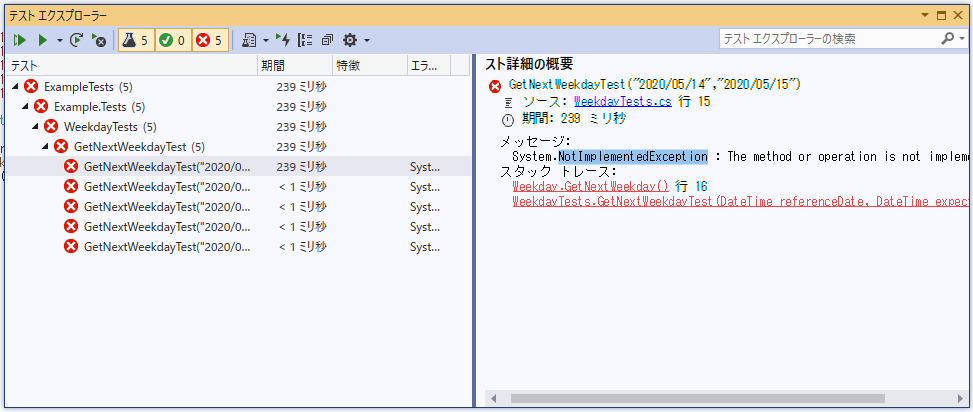Run failed tests icon
The width and height of the screenshot is (973, 412).
[x=99, y=40]
